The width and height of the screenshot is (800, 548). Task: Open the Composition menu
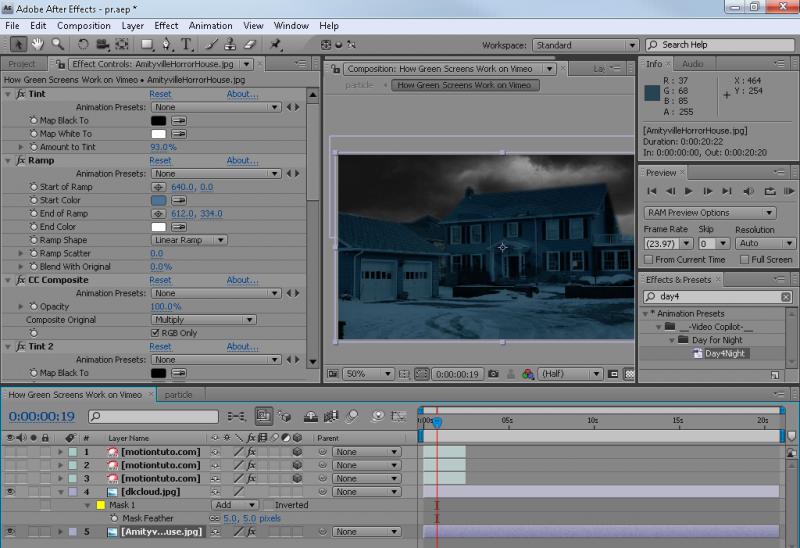pyautogui.click(x=84, y=25)
